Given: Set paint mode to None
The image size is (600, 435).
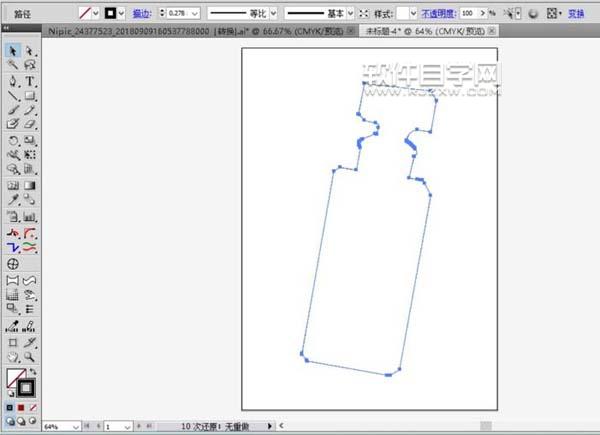Looking at the screenshot, I should (33, 408).
